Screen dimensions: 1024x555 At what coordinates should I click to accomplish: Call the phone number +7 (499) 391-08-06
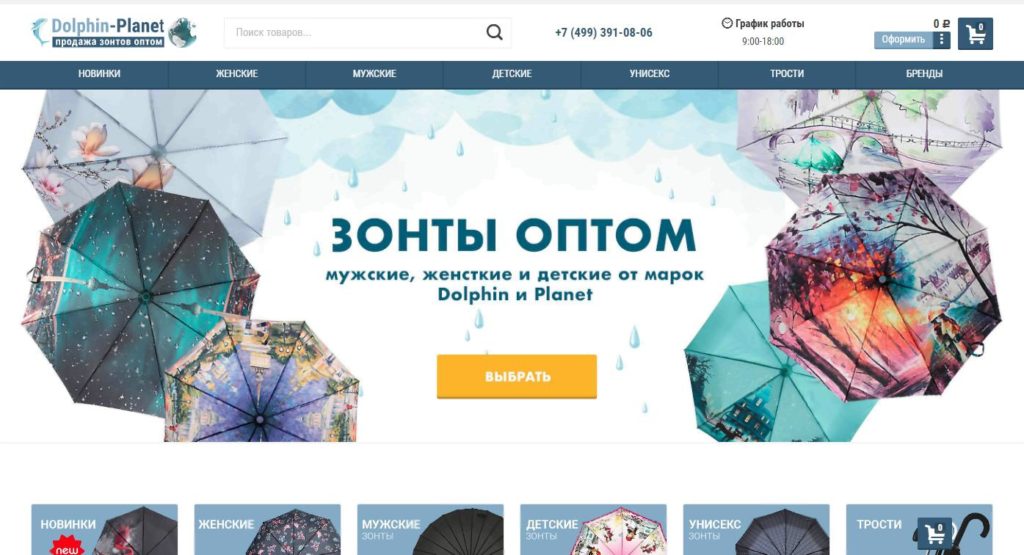(x=603, y=33)
